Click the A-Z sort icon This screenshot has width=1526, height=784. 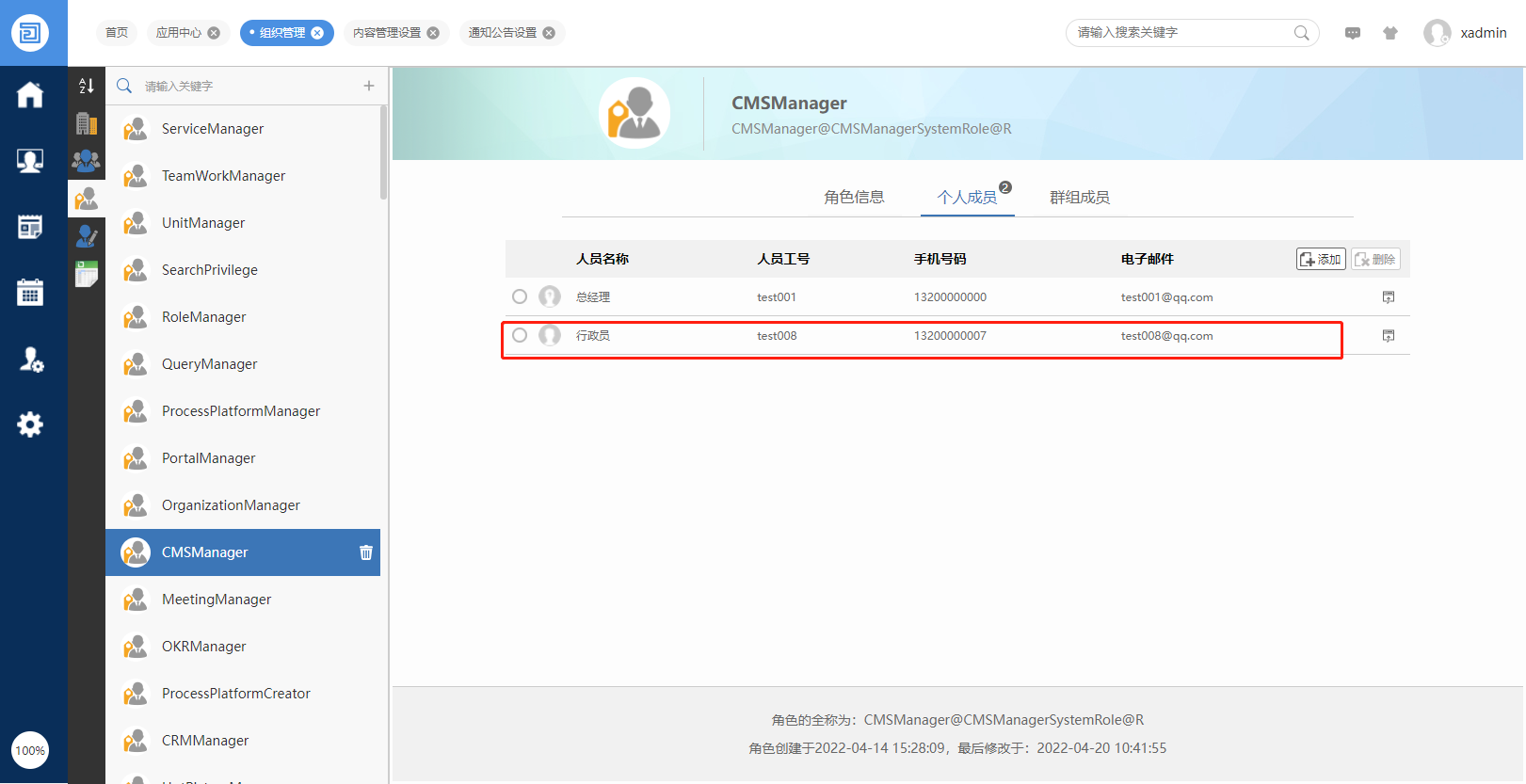click(87, 86)
